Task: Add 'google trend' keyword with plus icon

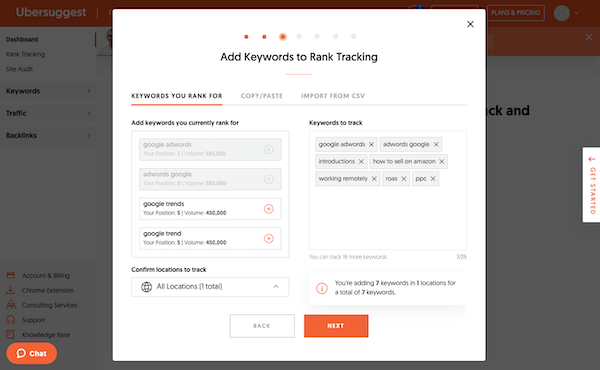Action: (269, 238)
